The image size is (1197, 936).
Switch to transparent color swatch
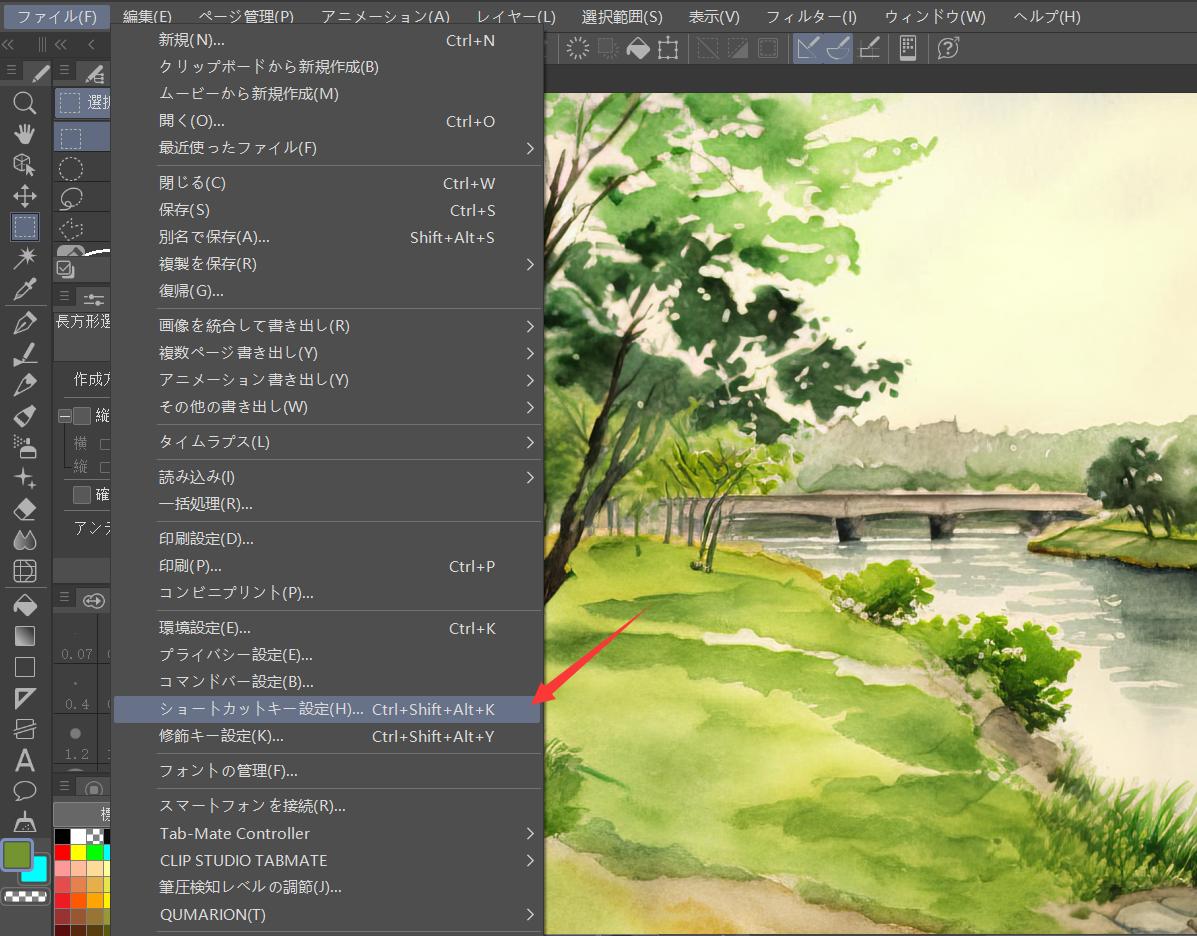pyautogui.click(x=25, y=896)
